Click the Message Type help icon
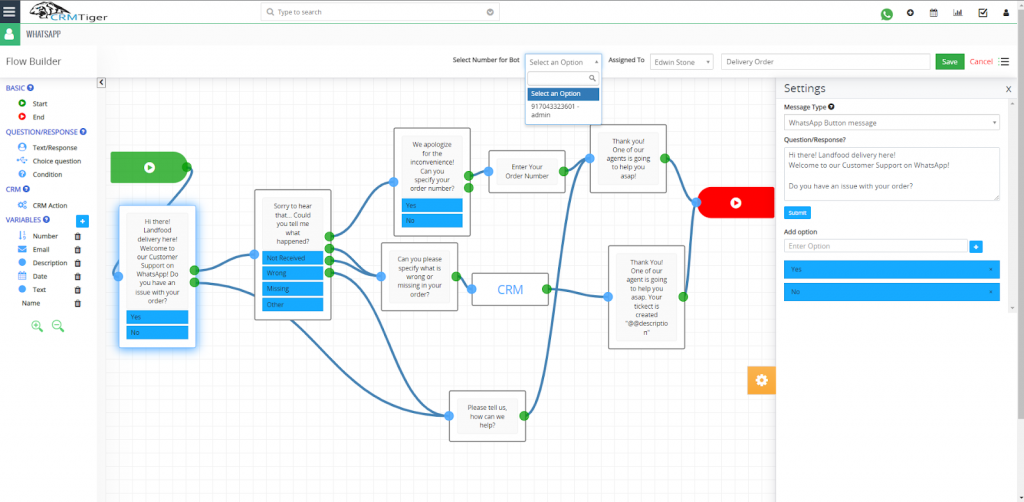Image resolution: width=1024 pixels, height=502 pixels. tap(831, 106)
